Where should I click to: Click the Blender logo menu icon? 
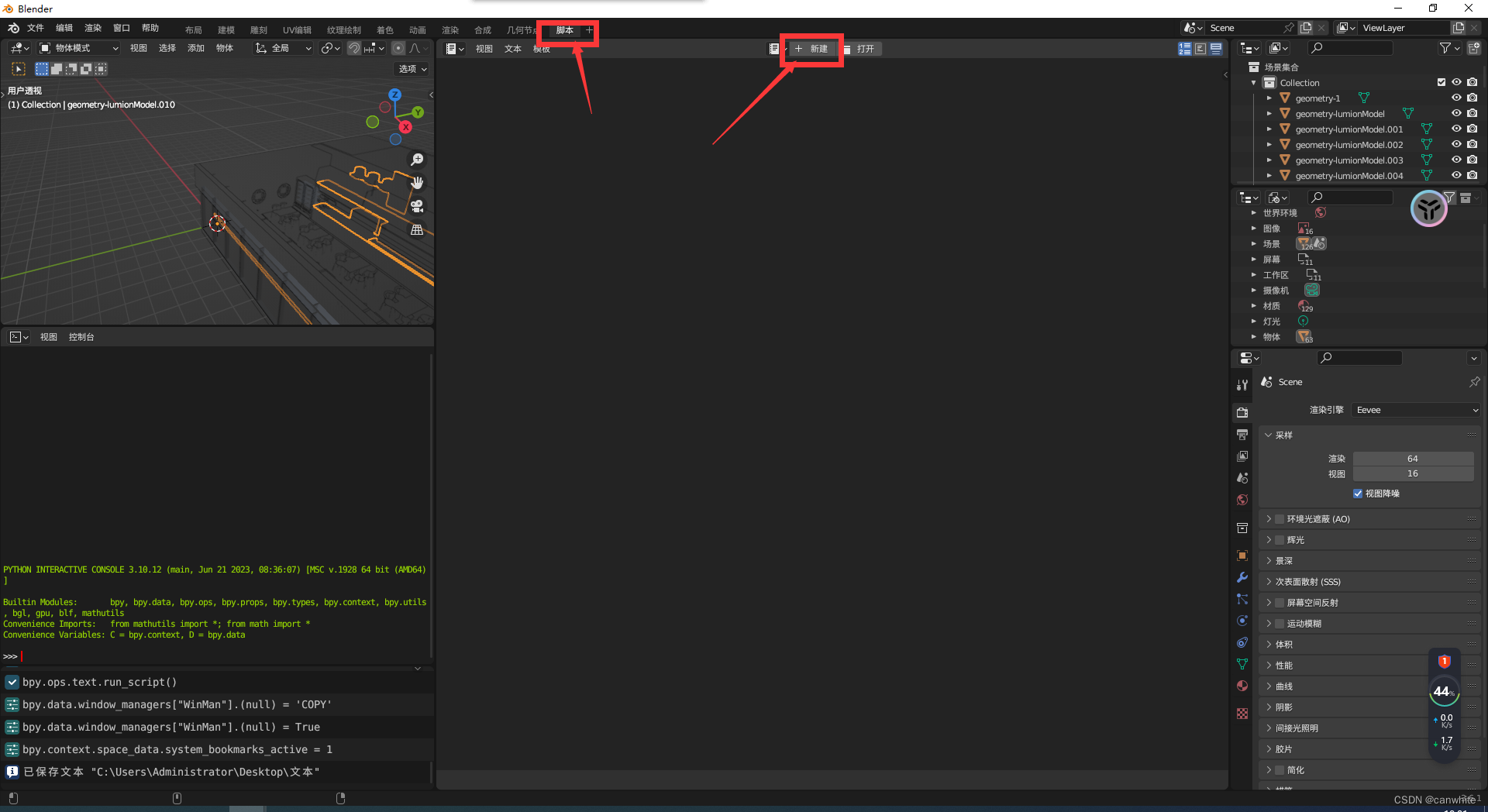tap(13, 28)
